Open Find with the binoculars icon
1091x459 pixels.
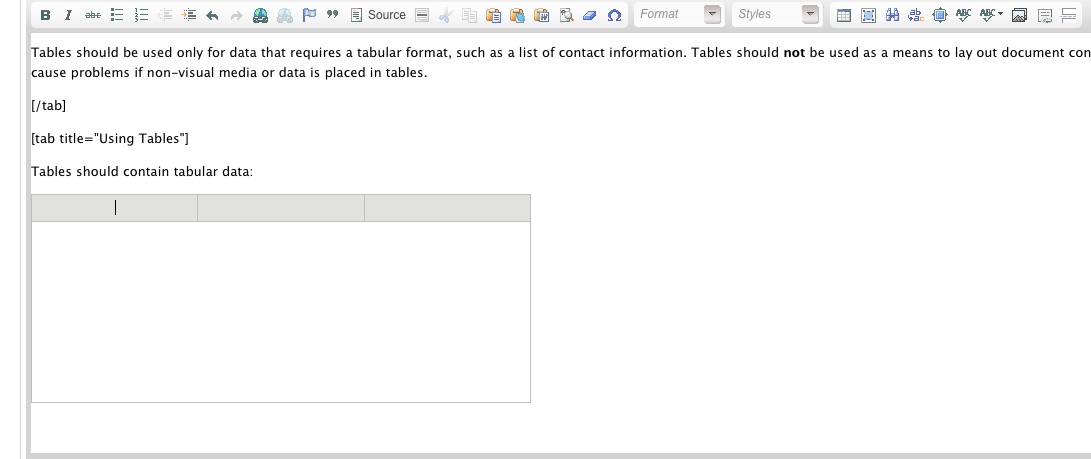click(x=891, y=15)
